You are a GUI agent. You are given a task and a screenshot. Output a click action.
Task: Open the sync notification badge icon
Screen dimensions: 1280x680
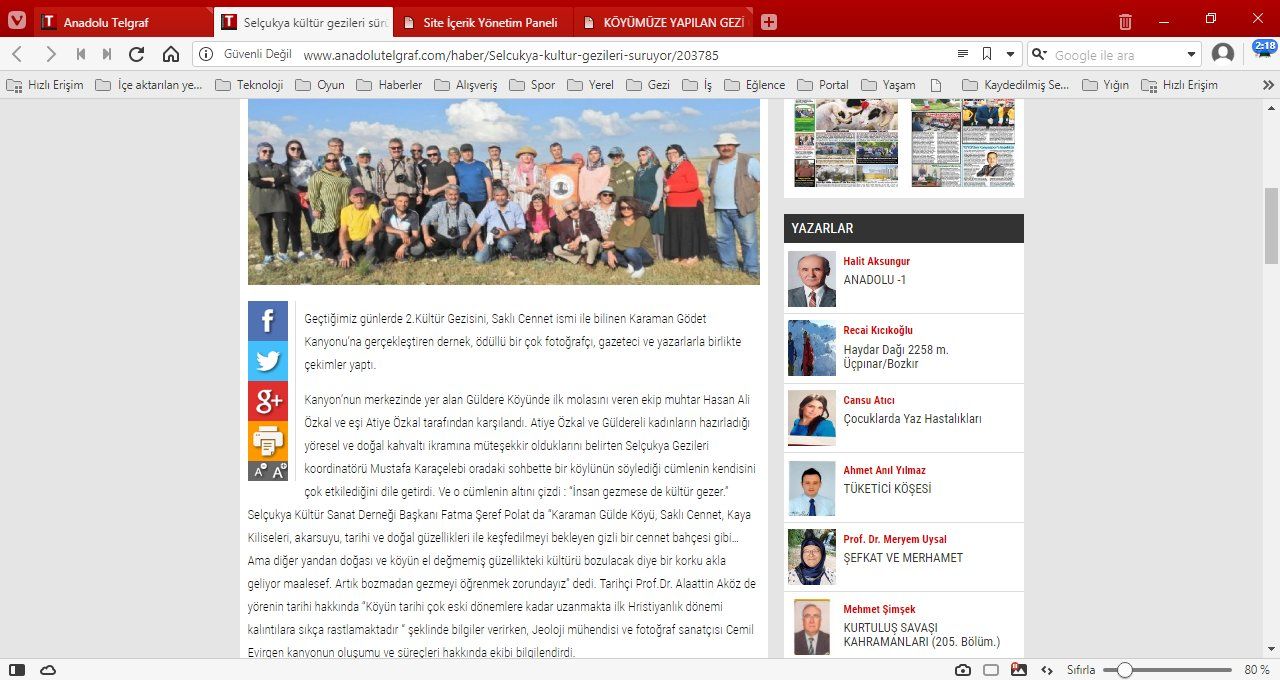click(1264, 48)
